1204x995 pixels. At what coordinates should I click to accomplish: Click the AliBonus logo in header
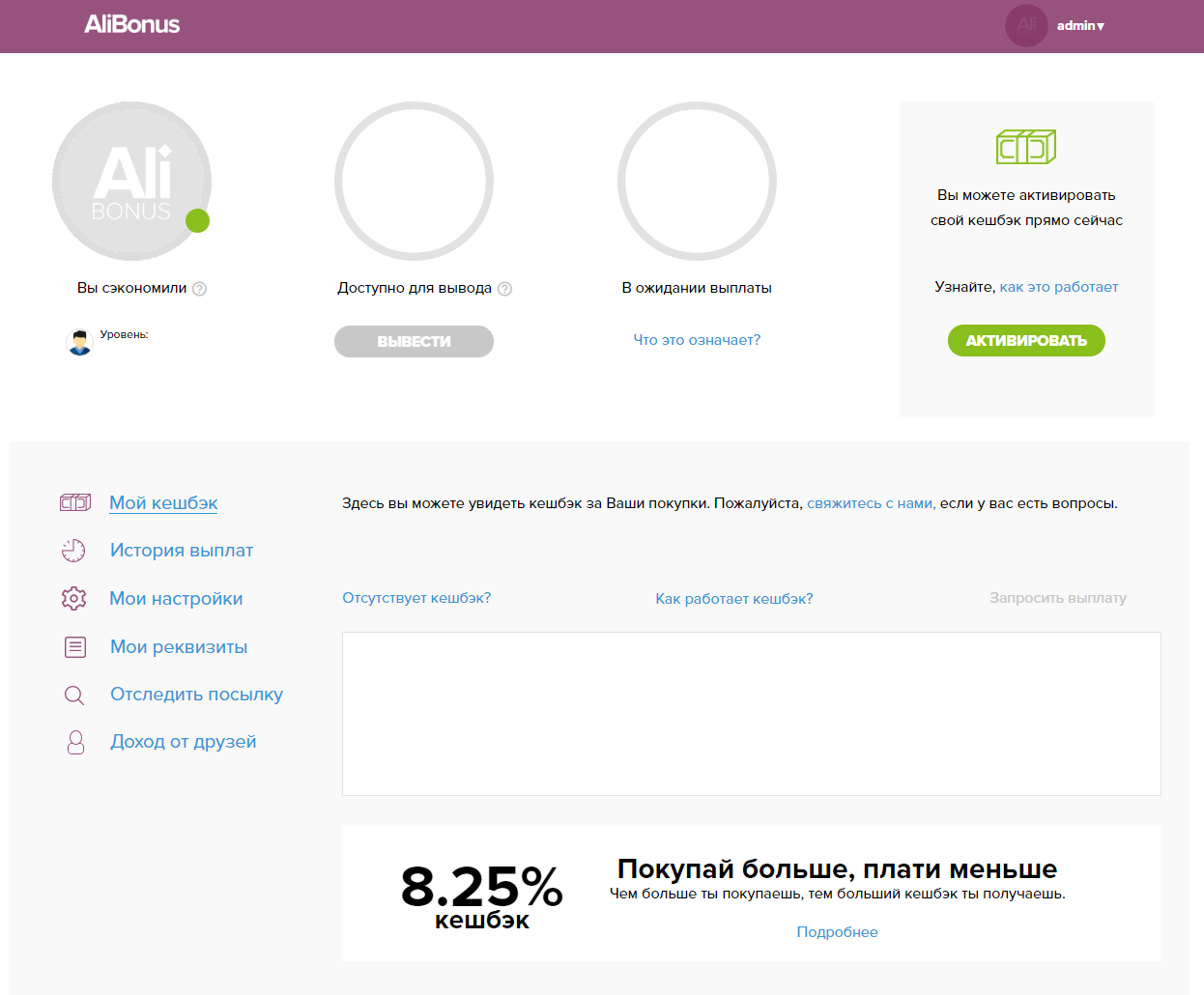(131, 24)
